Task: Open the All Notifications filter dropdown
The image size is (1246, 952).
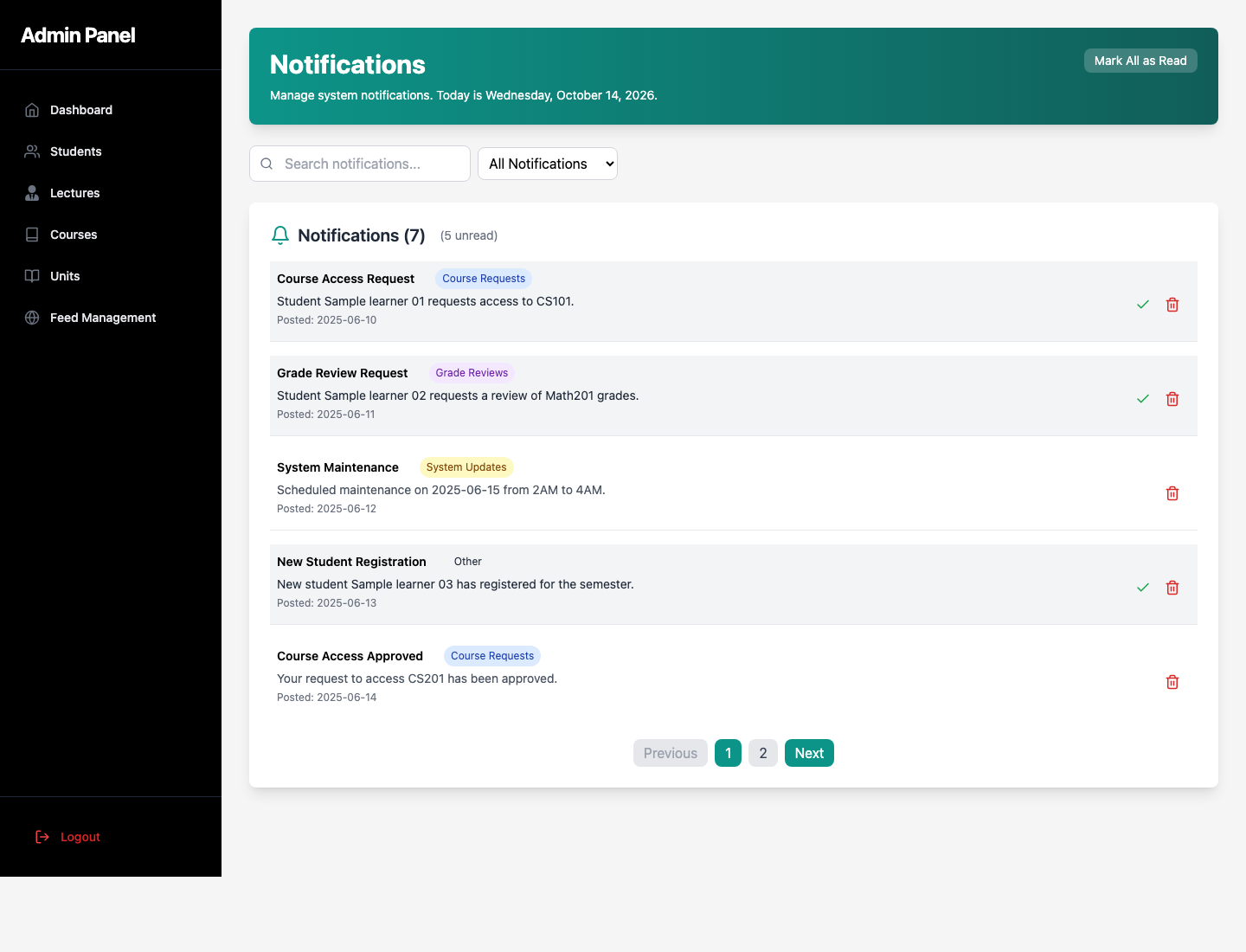Action: point(548,164)
